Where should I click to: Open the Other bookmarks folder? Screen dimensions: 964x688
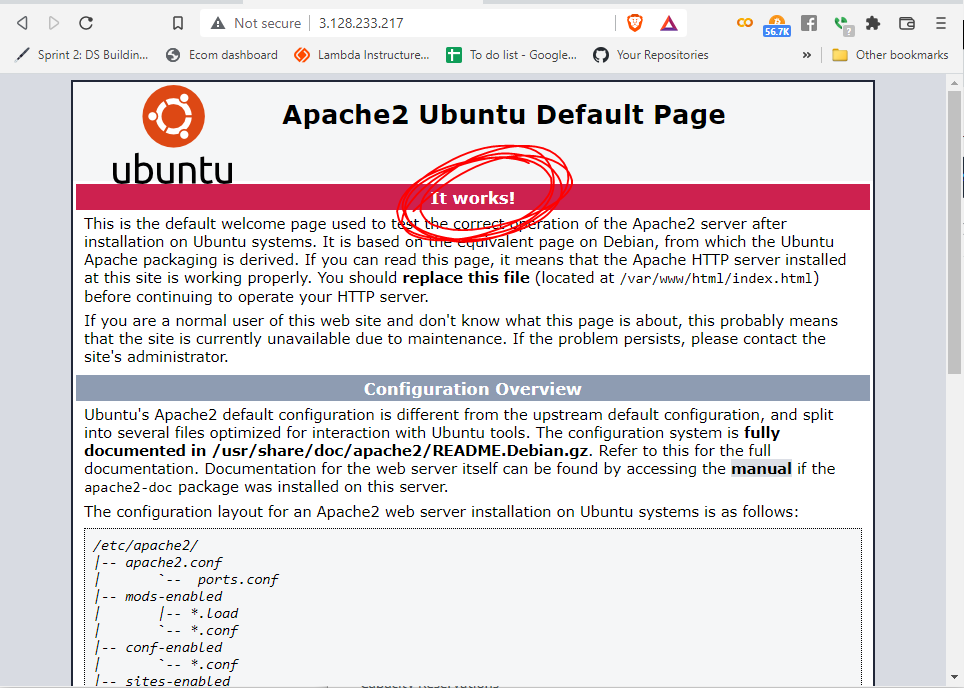coord(890,55)
